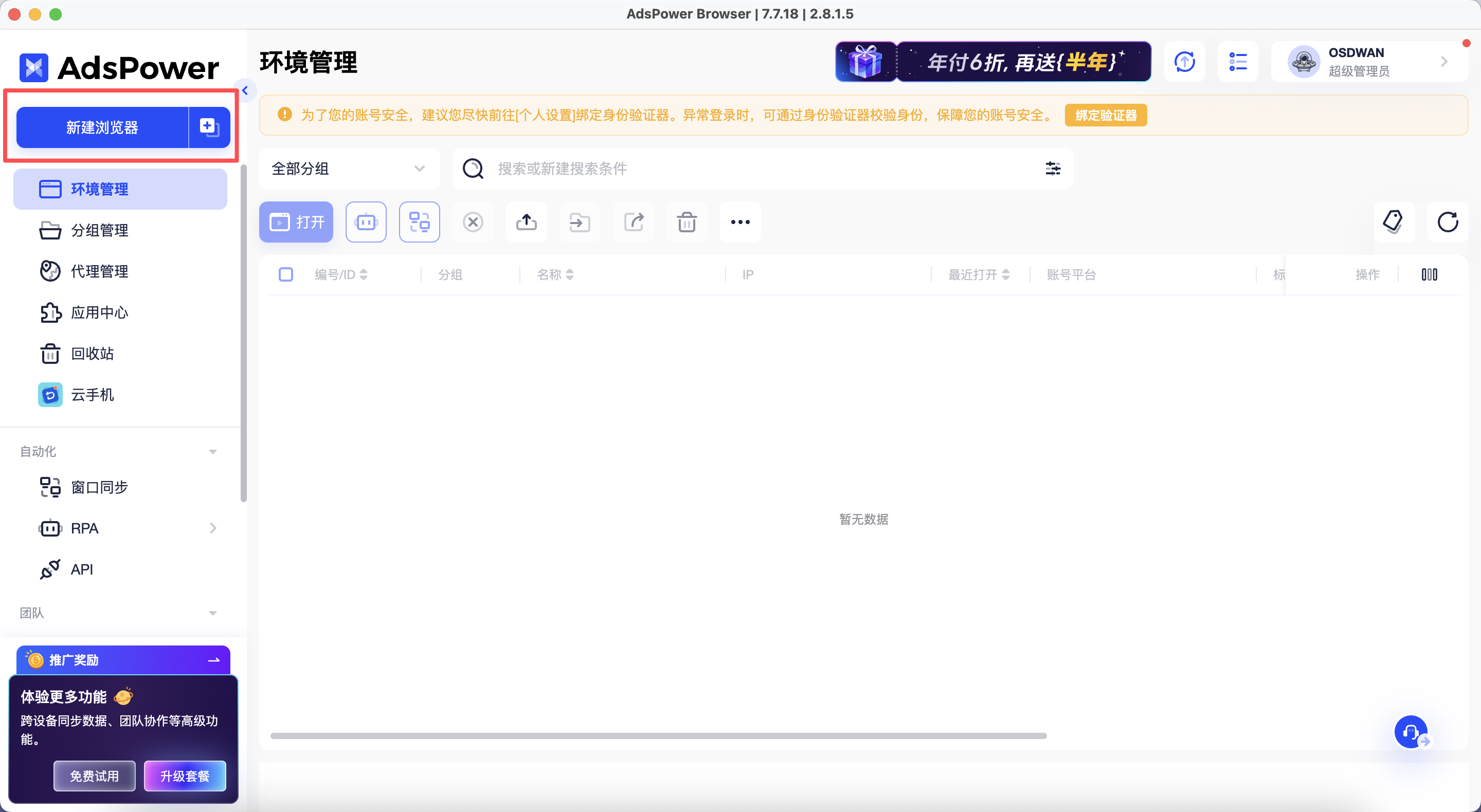The width and height of the screenshot is (1481, 812).
Task: Open 代理管理 in the sidebar
Action: 99,271
